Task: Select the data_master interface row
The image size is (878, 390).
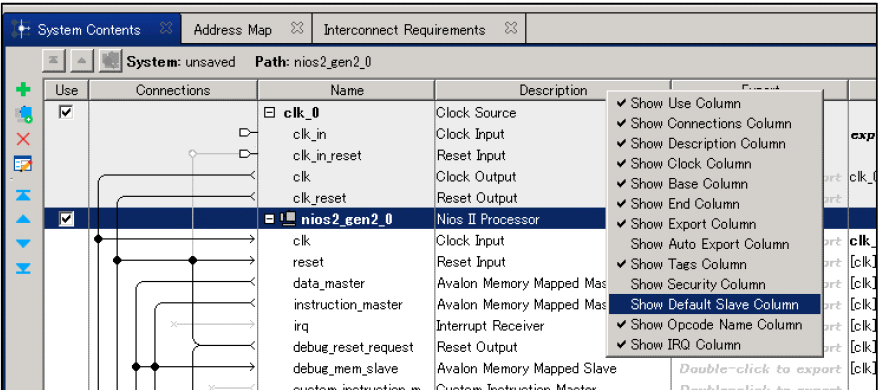Action: pyautogui.click(x=329, y=284)
